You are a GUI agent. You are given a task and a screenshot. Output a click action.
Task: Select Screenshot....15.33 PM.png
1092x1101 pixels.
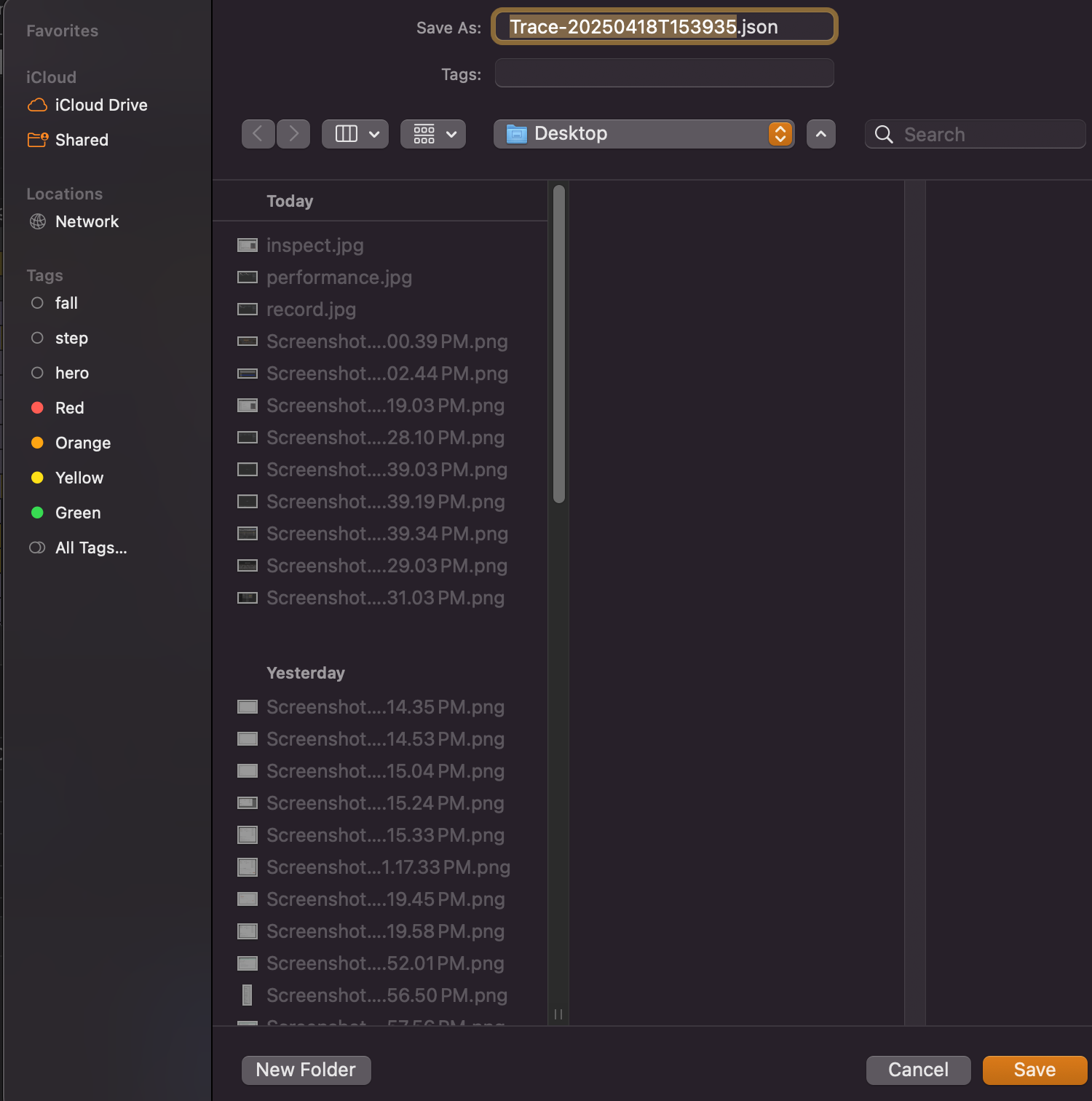(386, 835)
